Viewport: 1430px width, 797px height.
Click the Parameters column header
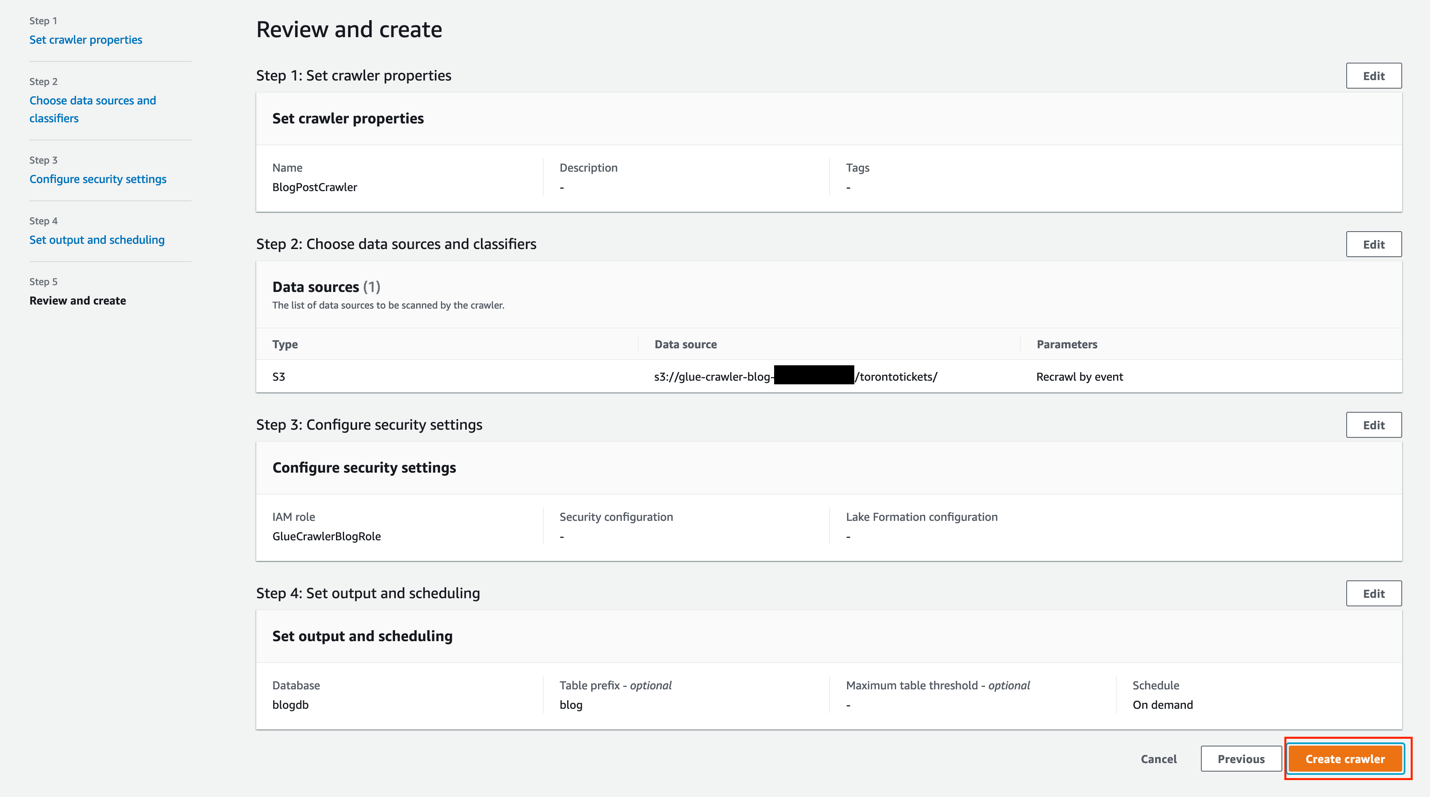coord(1066,345)
